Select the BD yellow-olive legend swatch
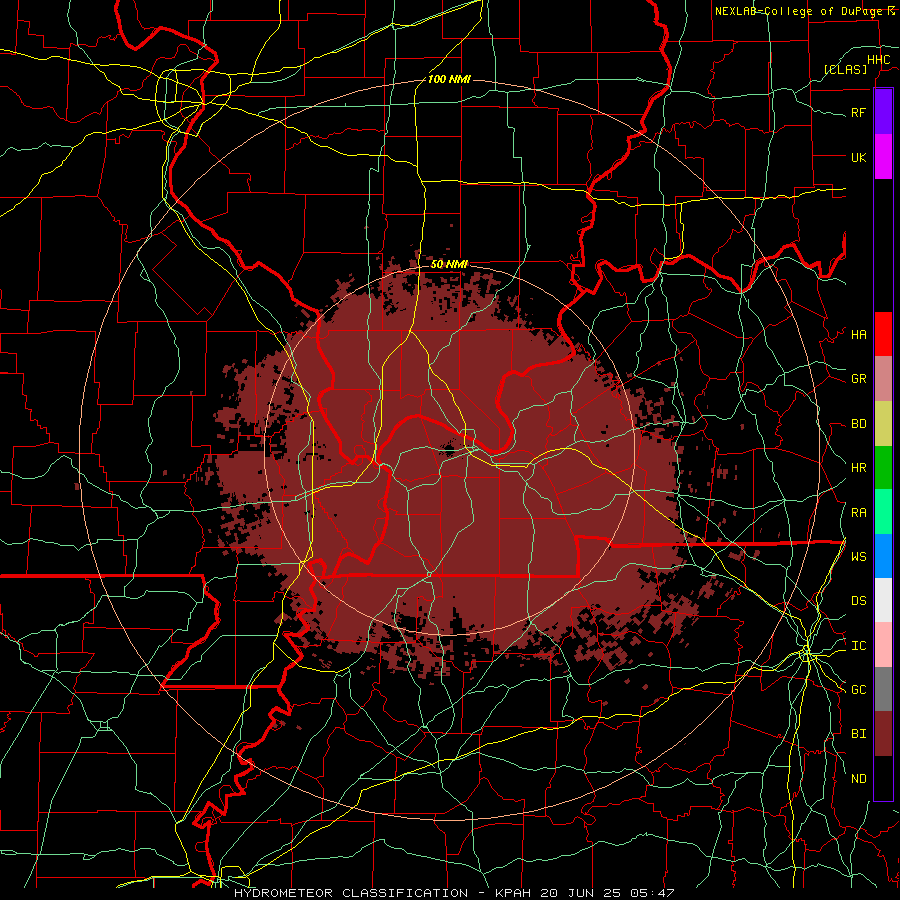 (883, 423)
